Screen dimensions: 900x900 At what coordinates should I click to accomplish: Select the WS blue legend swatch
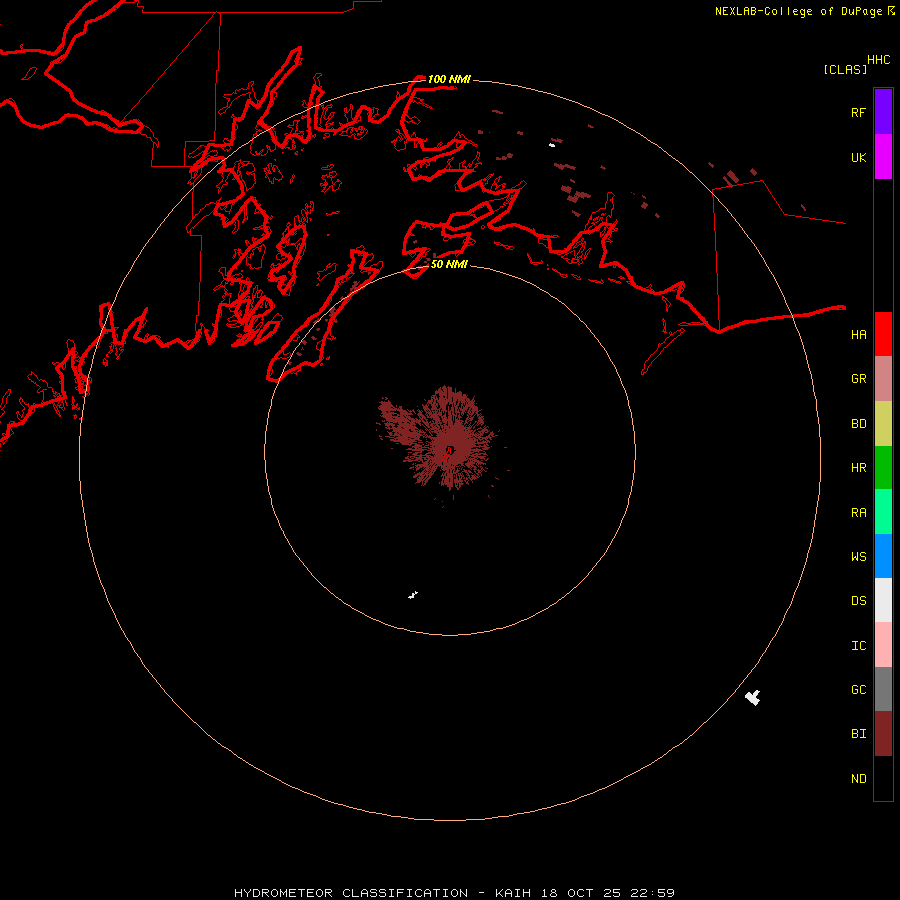click(883, 556)
